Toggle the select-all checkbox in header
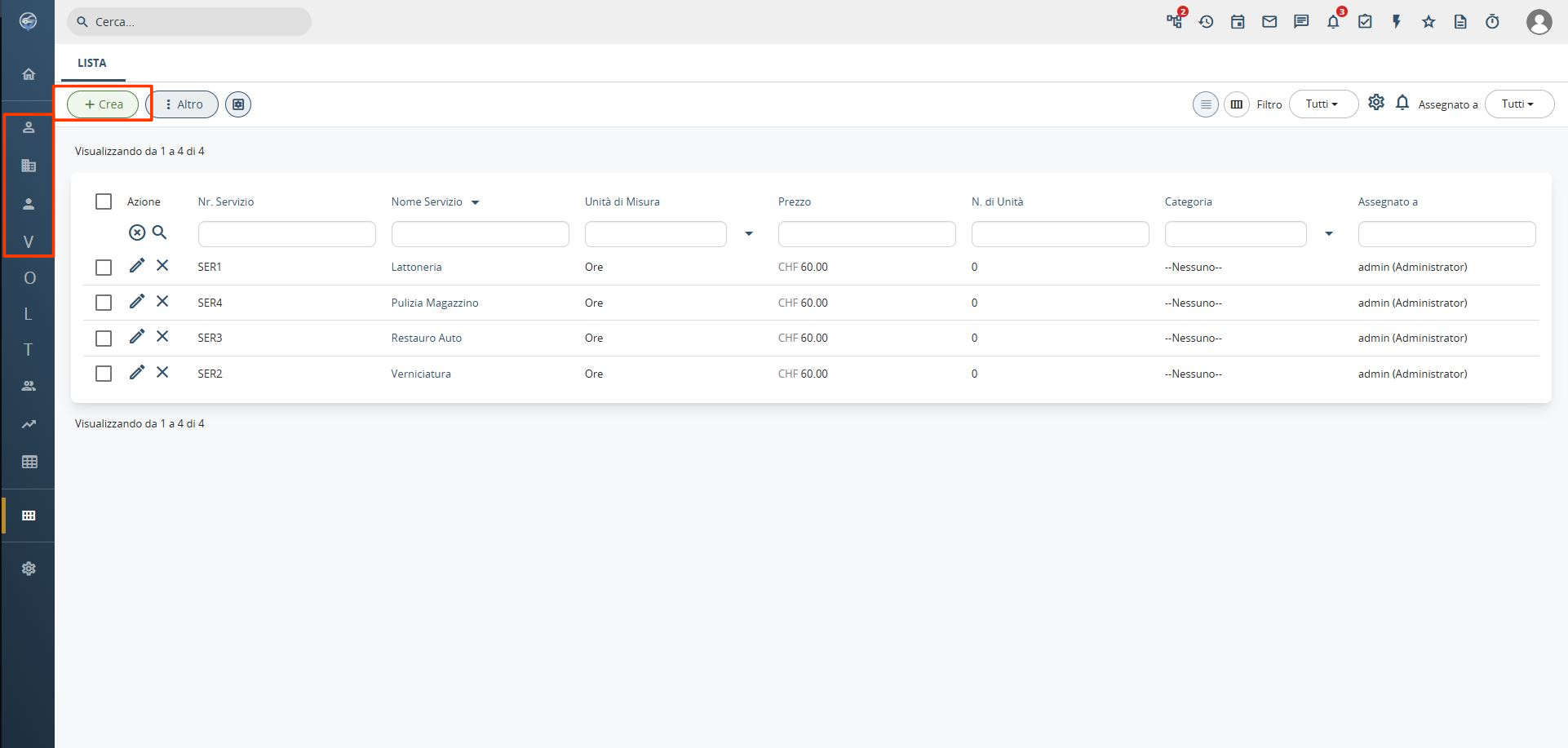 (x=104, y=201)
